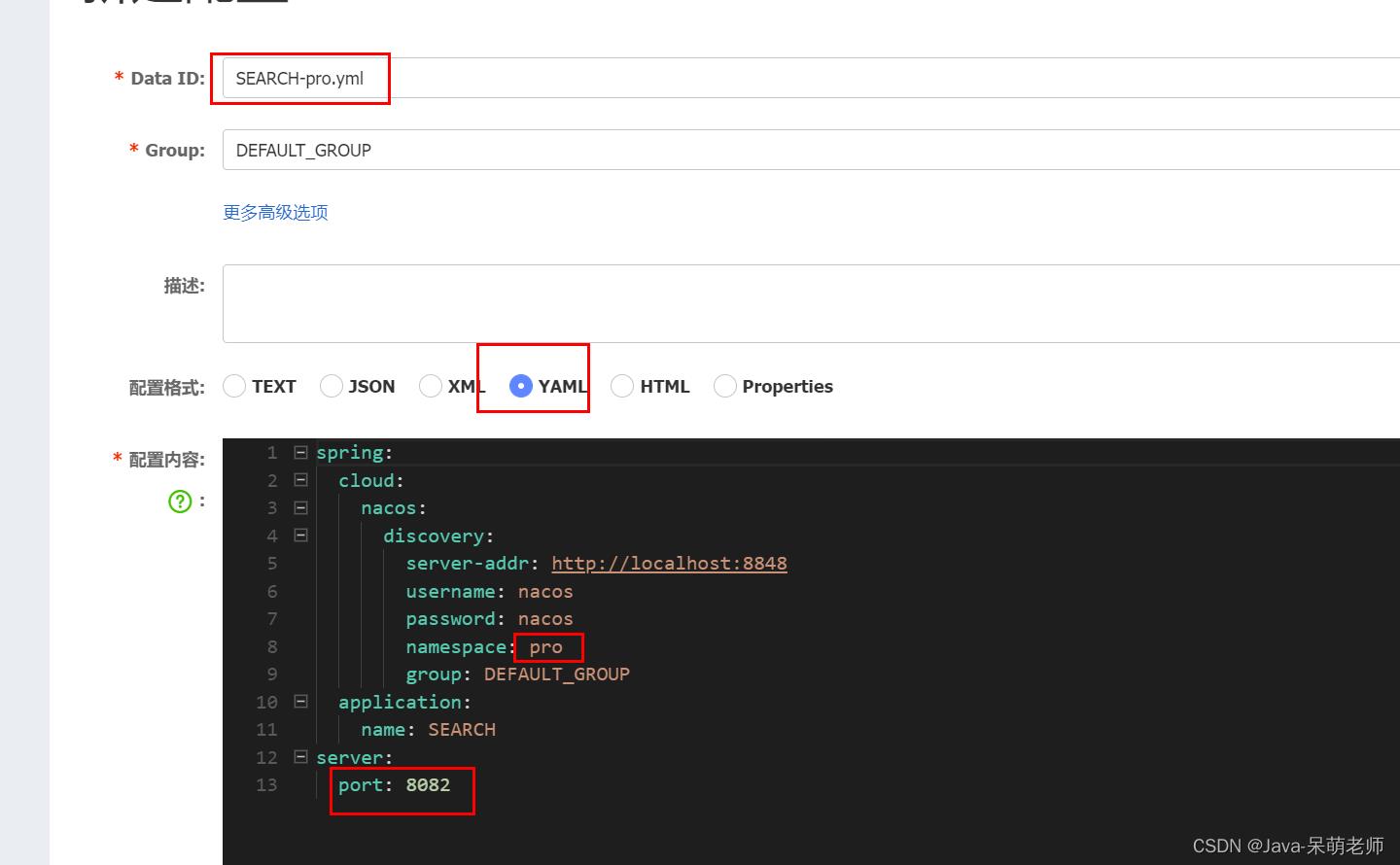Select the JSON format radio button
The width and height of the screenshot is (1400, 865).
pyautogui.click(x=332, y=386)
